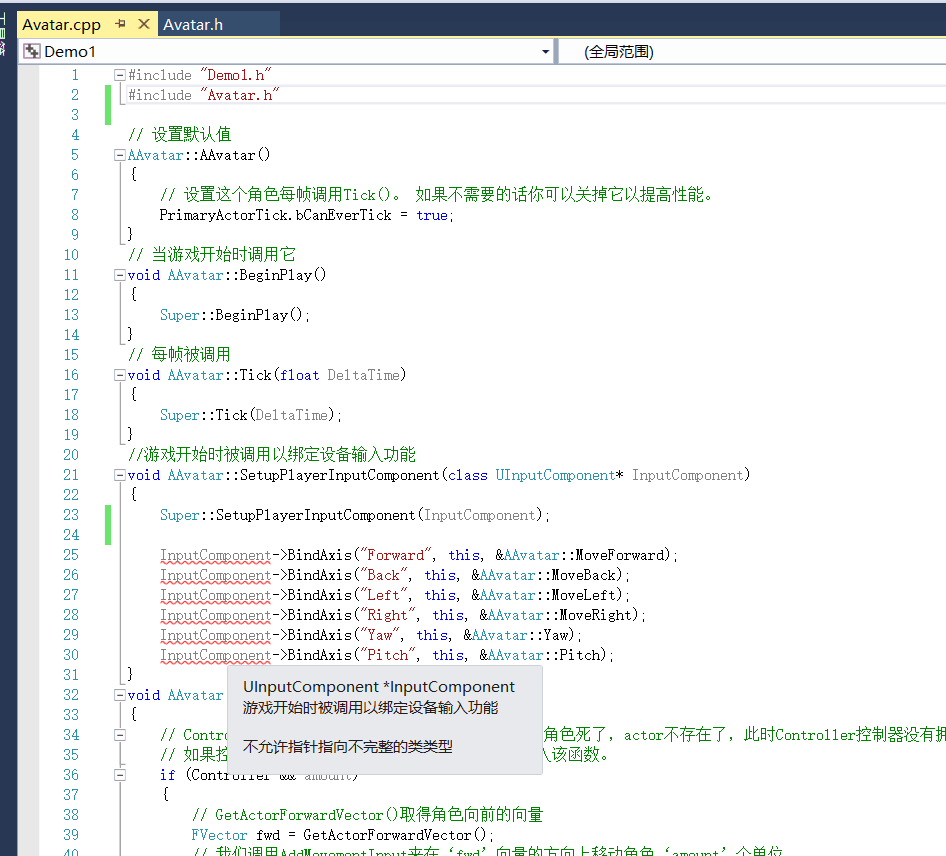Click the "Yaw" string on line 29

380,635
